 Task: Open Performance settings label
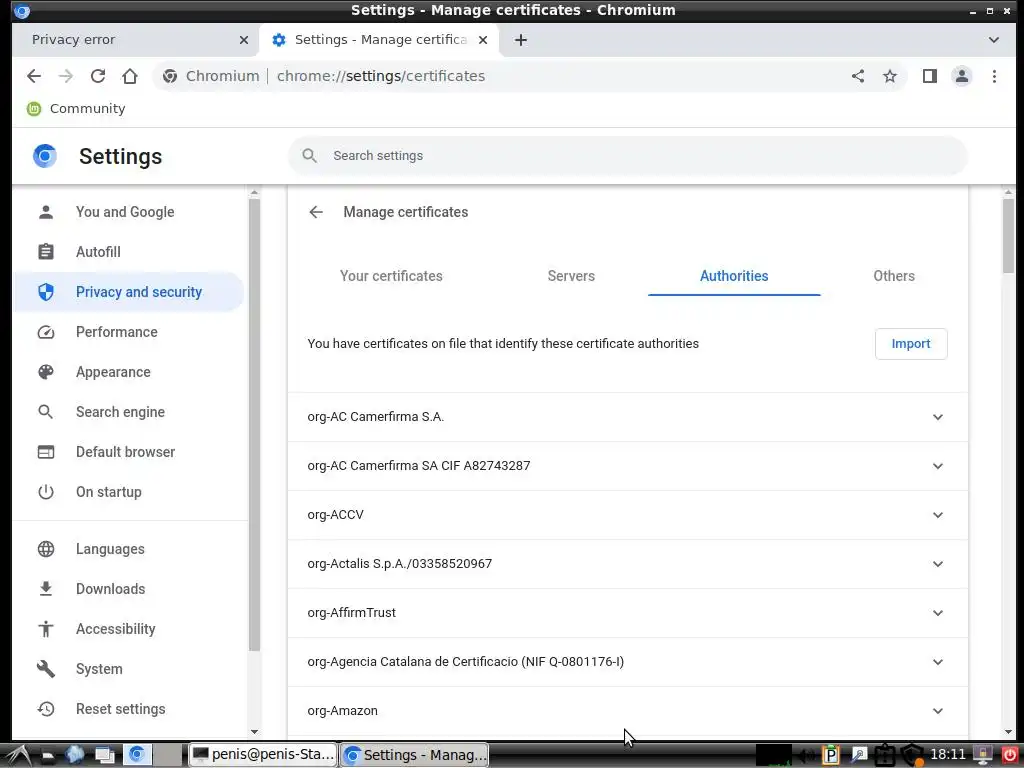point(117,332)
